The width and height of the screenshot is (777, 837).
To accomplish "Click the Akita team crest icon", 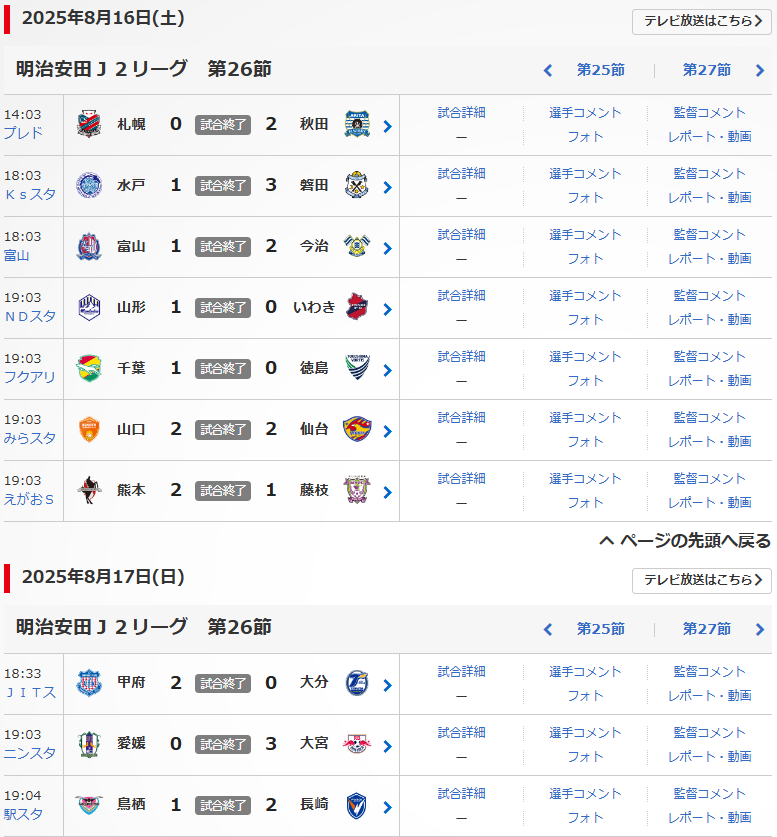I will (357, 124).
